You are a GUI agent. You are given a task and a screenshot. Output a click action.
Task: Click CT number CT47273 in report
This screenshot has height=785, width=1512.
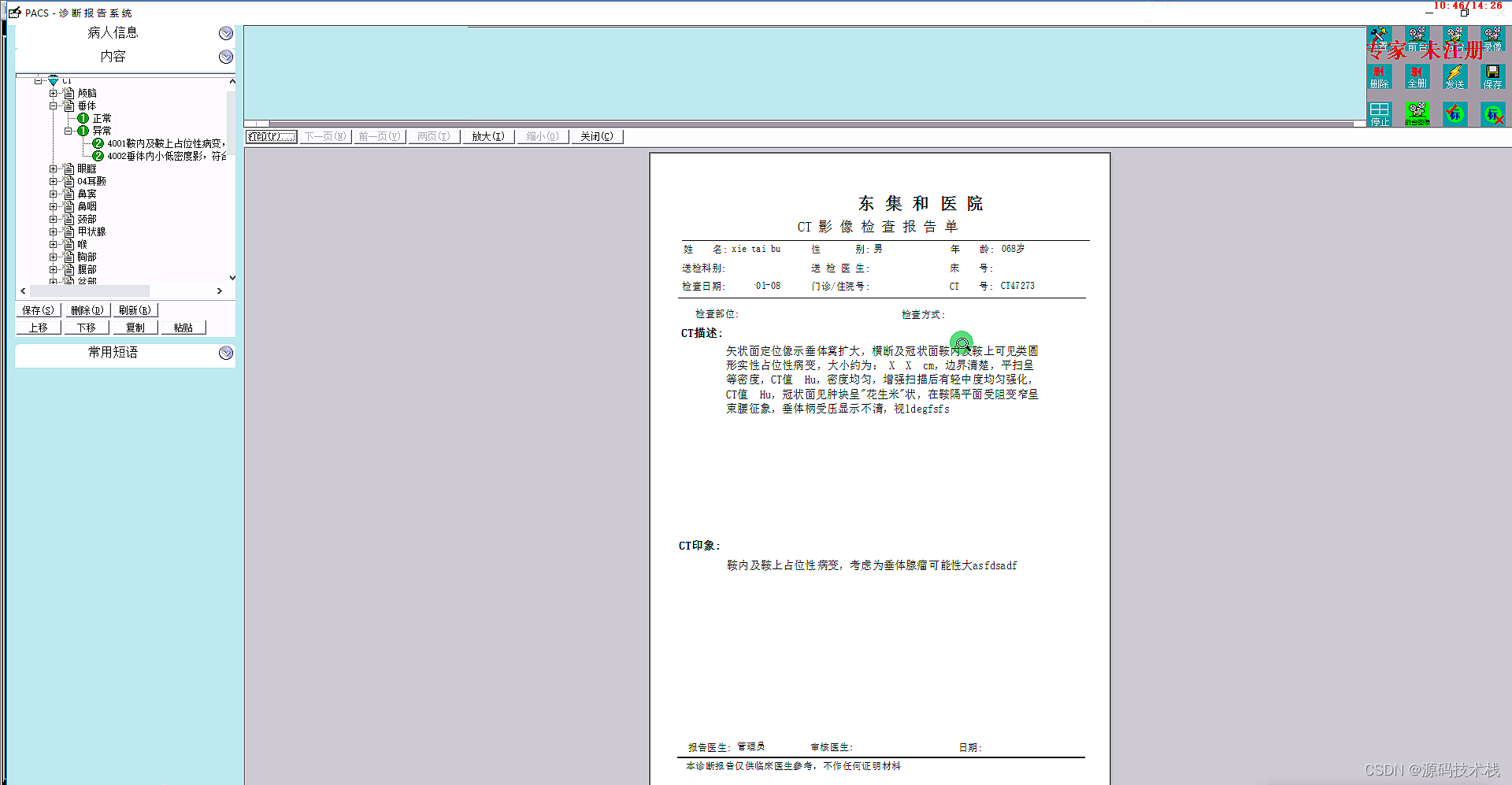pos(1017,286)
